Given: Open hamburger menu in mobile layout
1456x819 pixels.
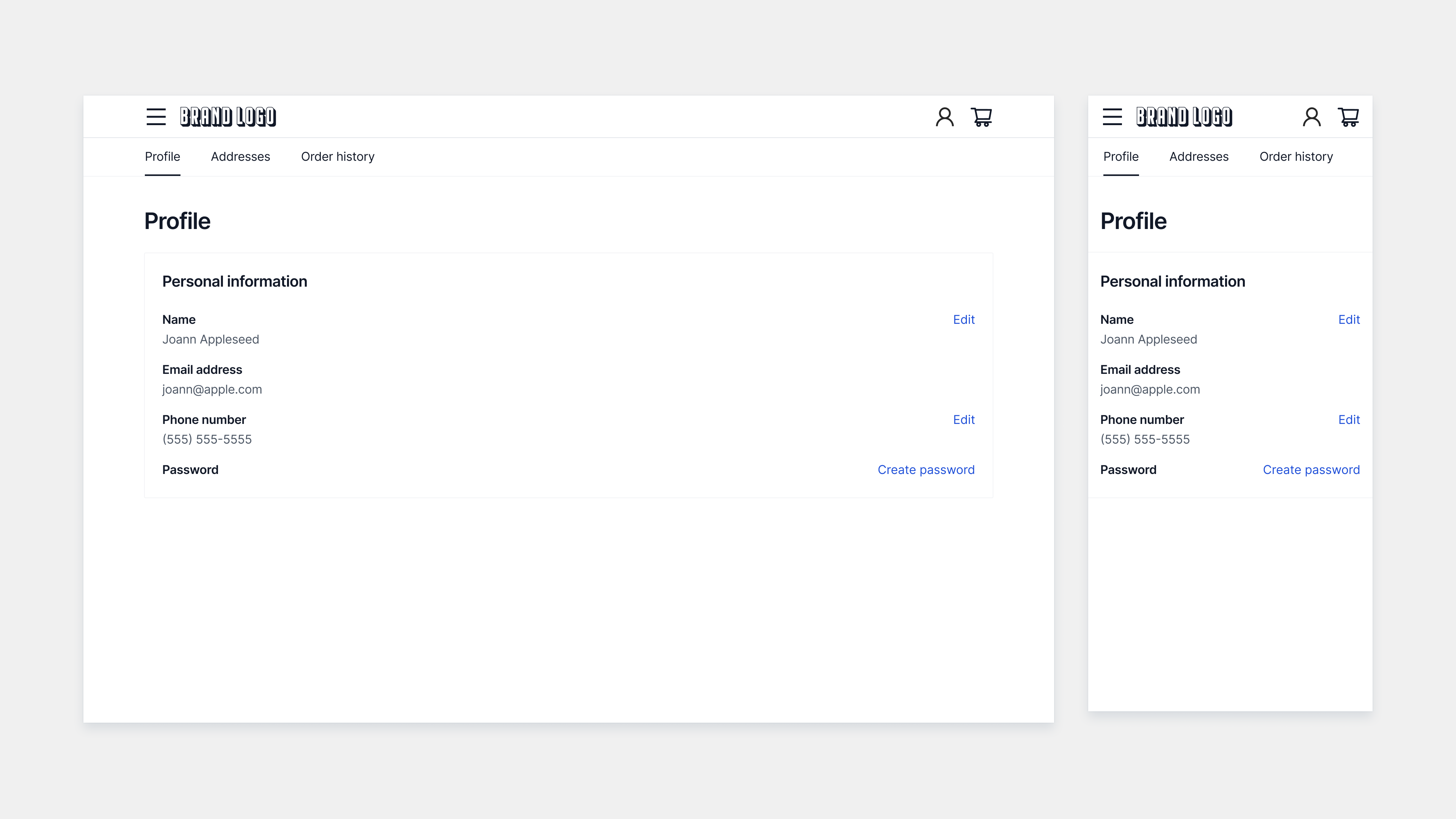Looking at the screenshot, I should click(1112, 117).
